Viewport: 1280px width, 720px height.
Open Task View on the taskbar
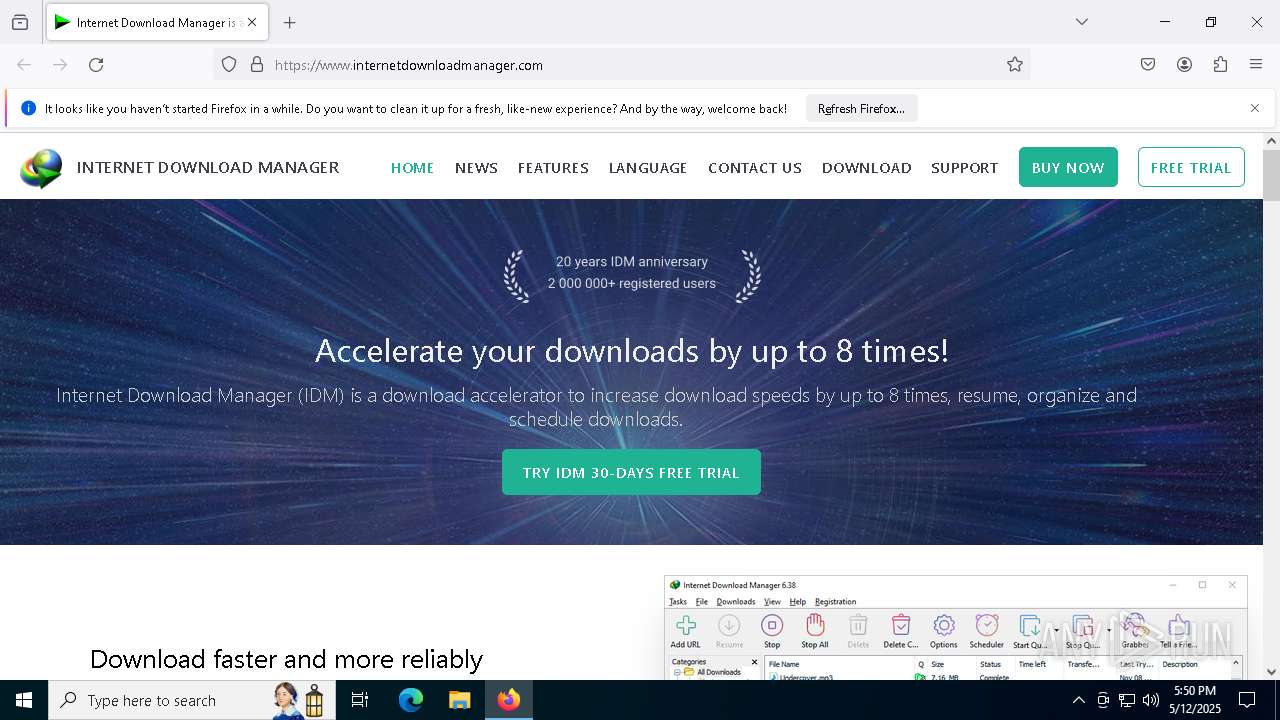(360, 700)
